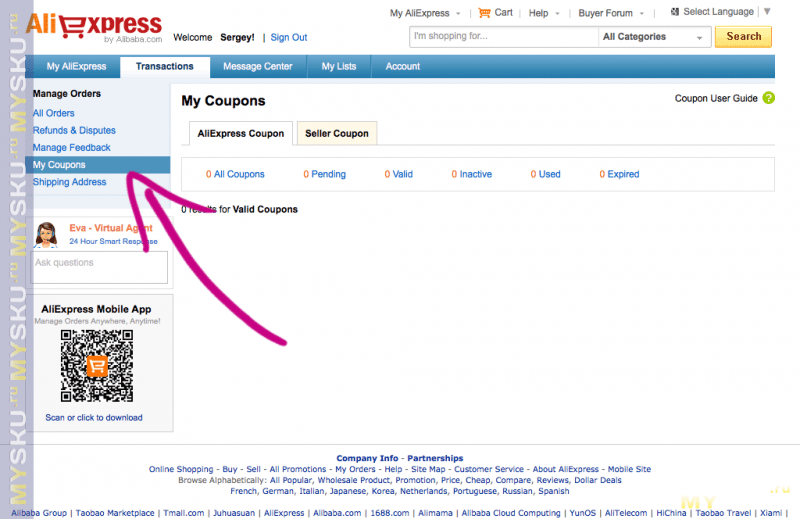Open Refunds & Disputes link
Viewport: 800px width, 519px height.
74,130
